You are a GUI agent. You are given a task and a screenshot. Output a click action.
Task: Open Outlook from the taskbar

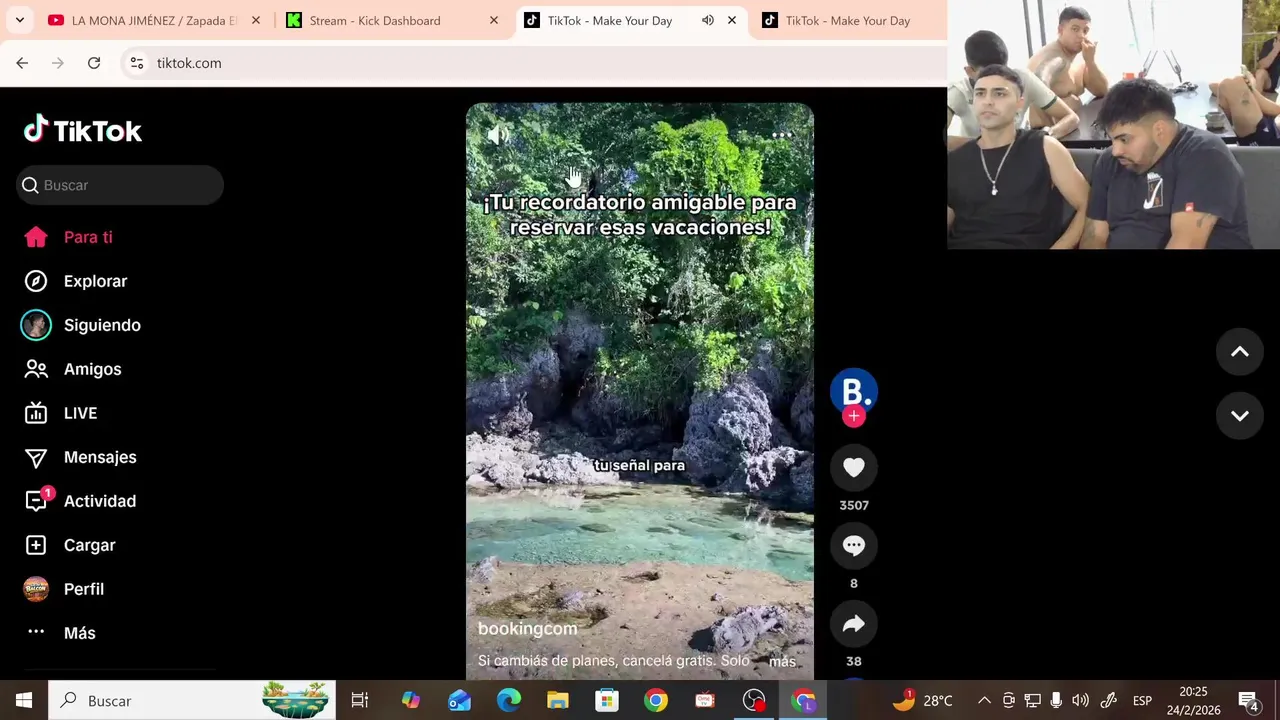459,700
